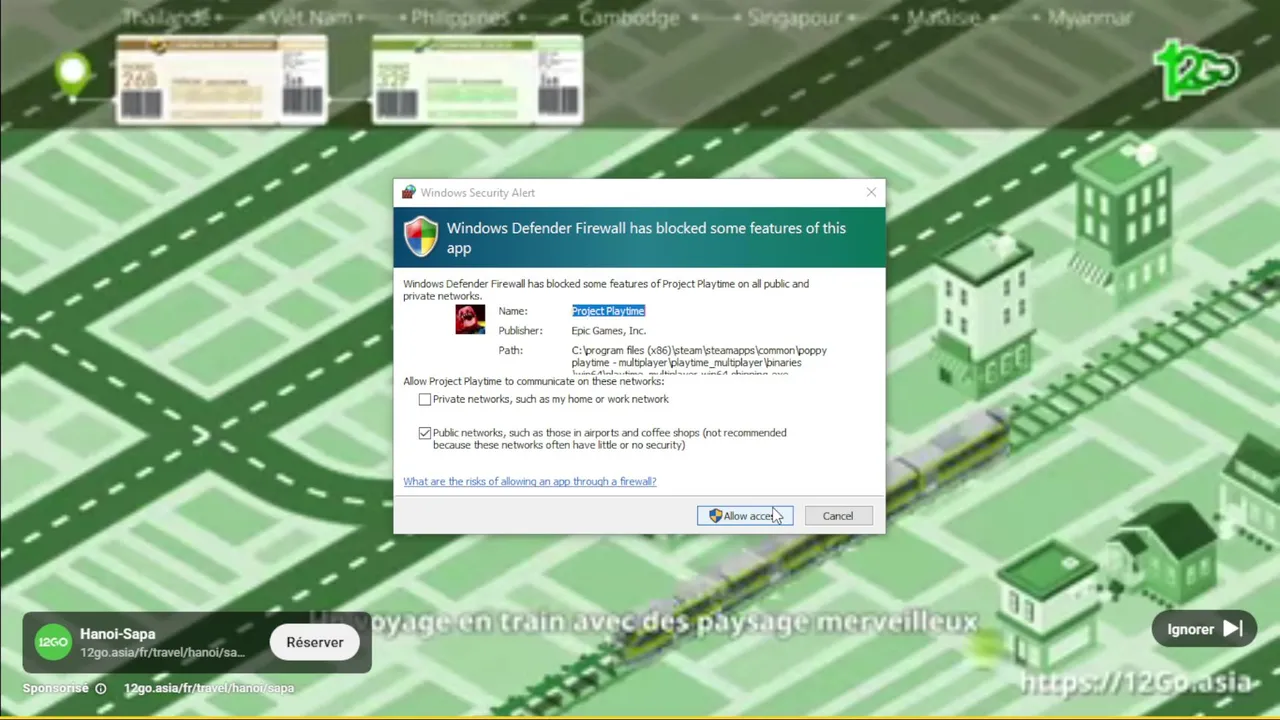Open the firewall risks help link

(x=530, y=481)
